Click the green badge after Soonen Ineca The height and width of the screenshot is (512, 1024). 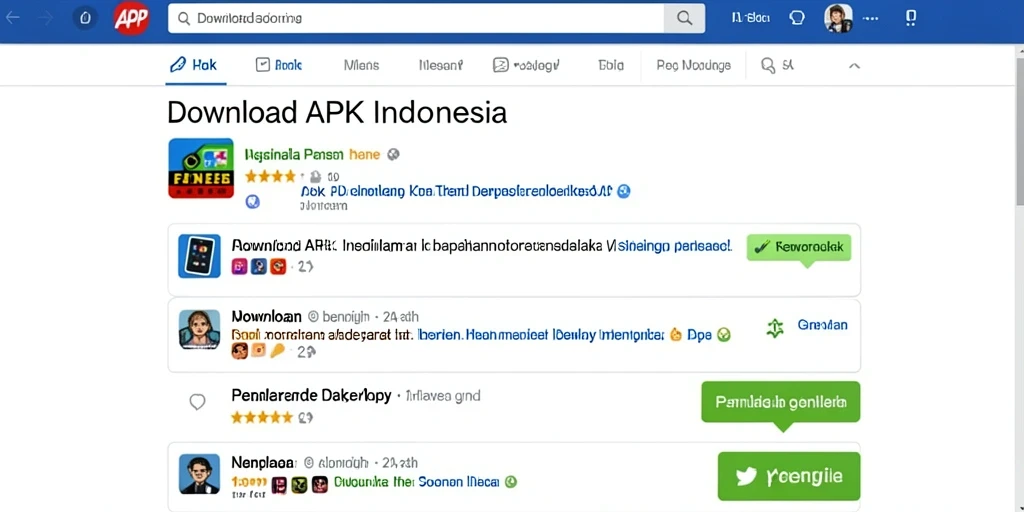pyautogui.click(x=511, y=482)
